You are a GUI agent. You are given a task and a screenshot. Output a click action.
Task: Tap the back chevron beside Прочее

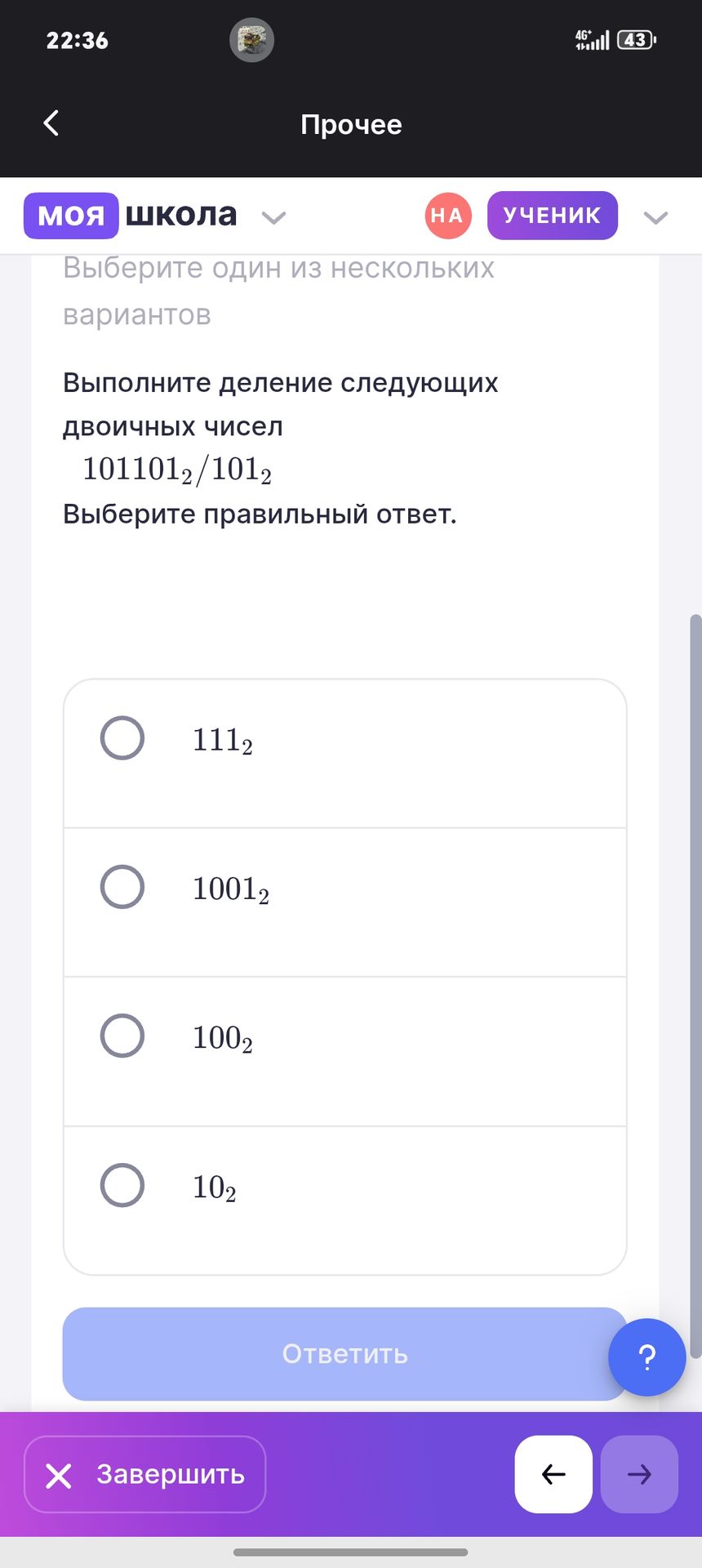(51, 123)
